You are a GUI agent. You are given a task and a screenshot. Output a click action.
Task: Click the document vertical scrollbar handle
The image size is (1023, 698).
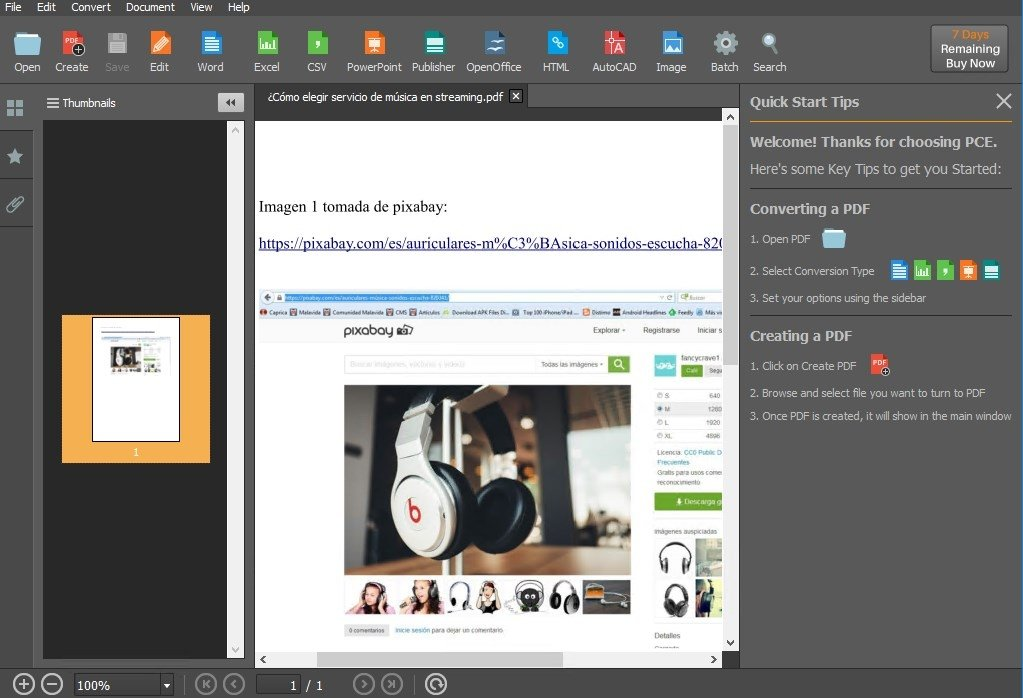point(730,247)
